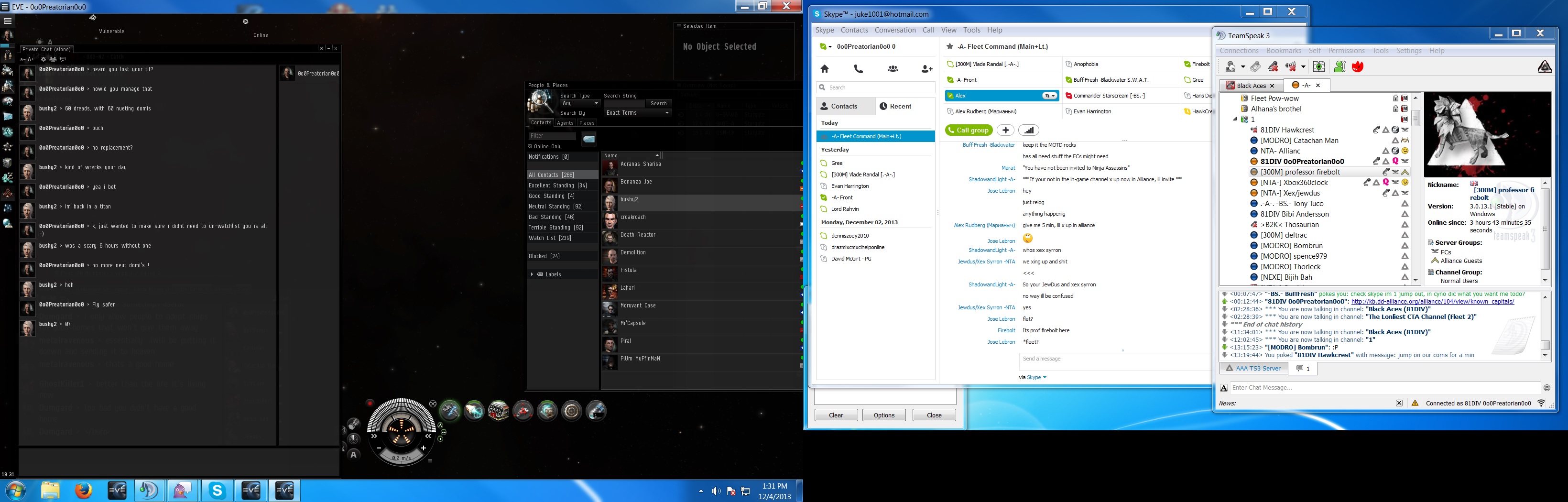
Task: Click the EVE ship speed gauge at 0.0 m/s
Action: (x=401, y=458)
